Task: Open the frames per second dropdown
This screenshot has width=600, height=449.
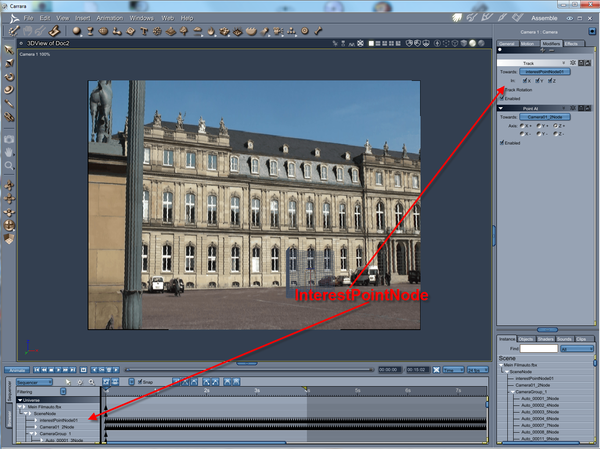Action: click(x=478, y=370)
